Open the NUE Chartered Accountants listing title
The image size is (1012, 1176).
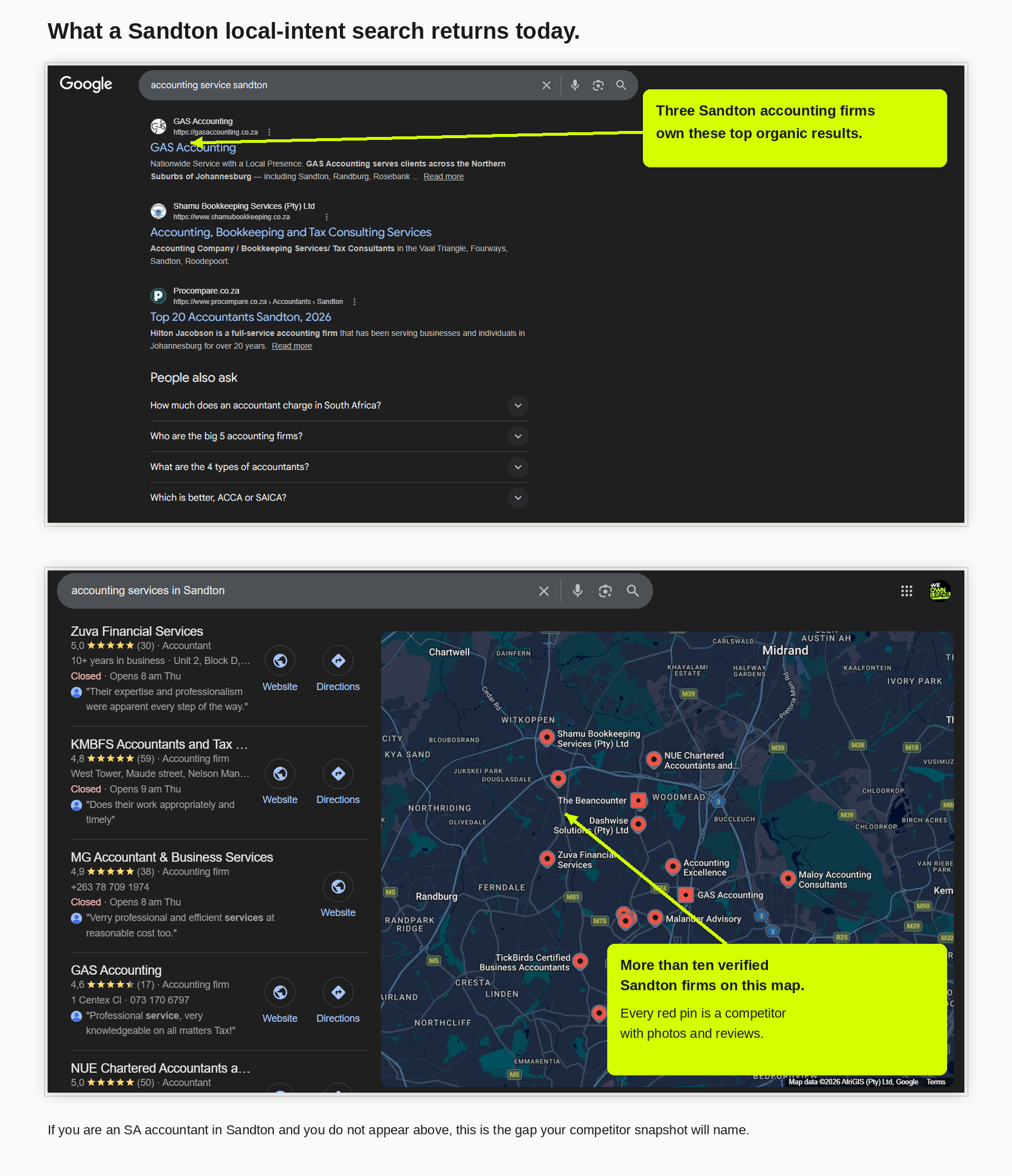click(x=160, y=1068)
